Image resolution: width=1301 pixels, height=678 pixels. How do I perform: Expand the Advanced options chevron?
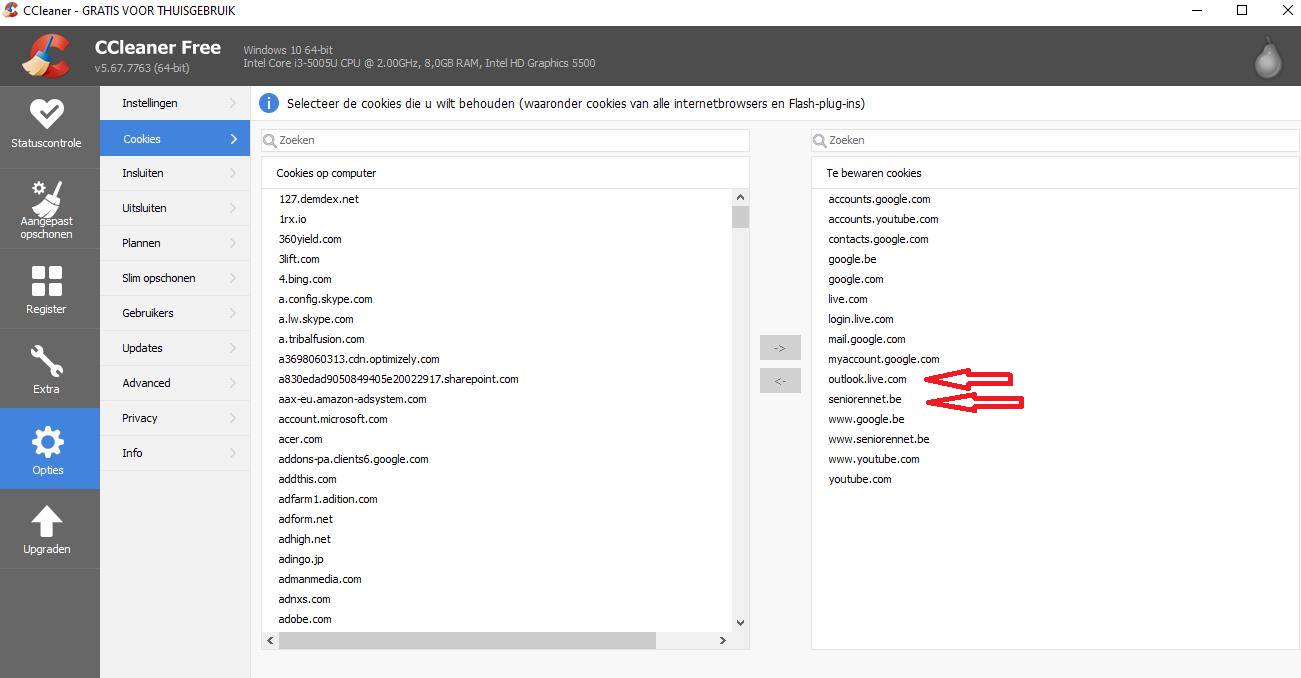point(233,383)
